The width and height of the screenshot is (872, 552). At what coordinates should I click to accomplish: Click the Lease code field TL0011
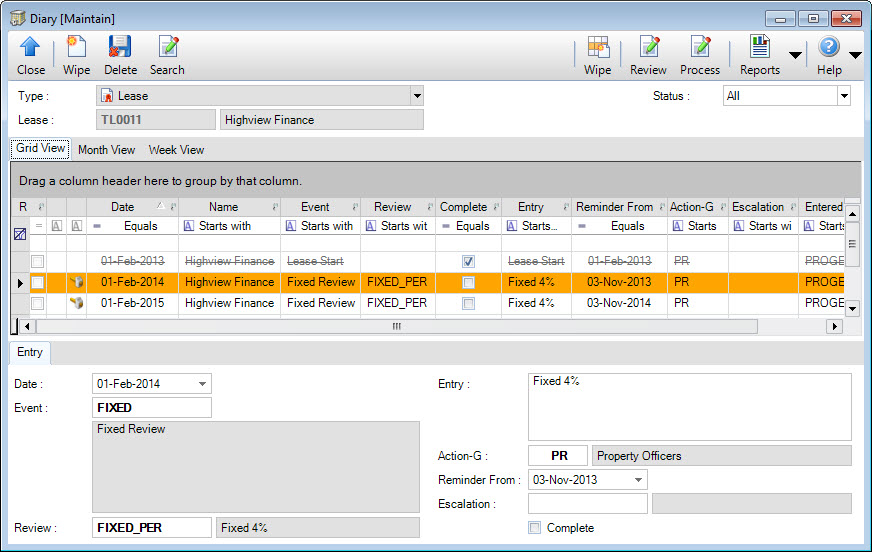(156, 120)
